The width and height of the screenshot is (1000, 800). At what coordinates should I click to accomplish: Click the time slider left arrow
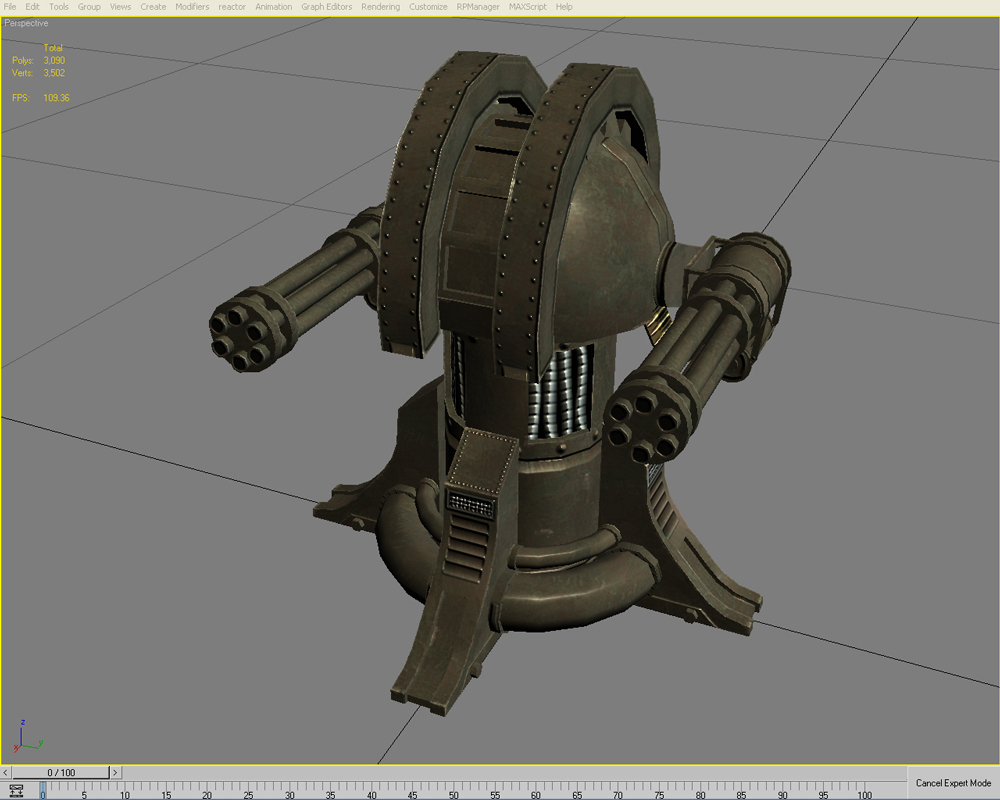coord(6,772)
